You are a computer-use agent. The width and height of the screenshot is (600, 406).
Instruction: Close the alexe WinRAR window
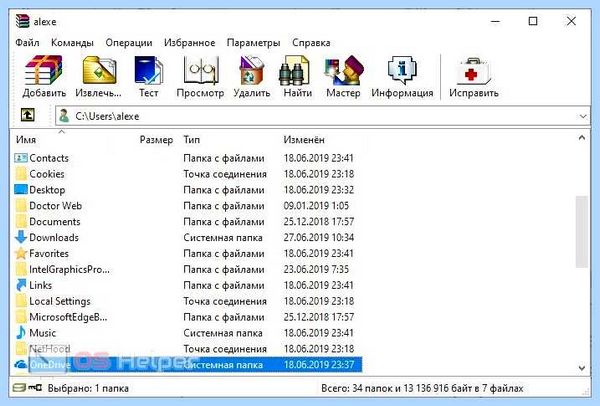[x=571, y=21]
